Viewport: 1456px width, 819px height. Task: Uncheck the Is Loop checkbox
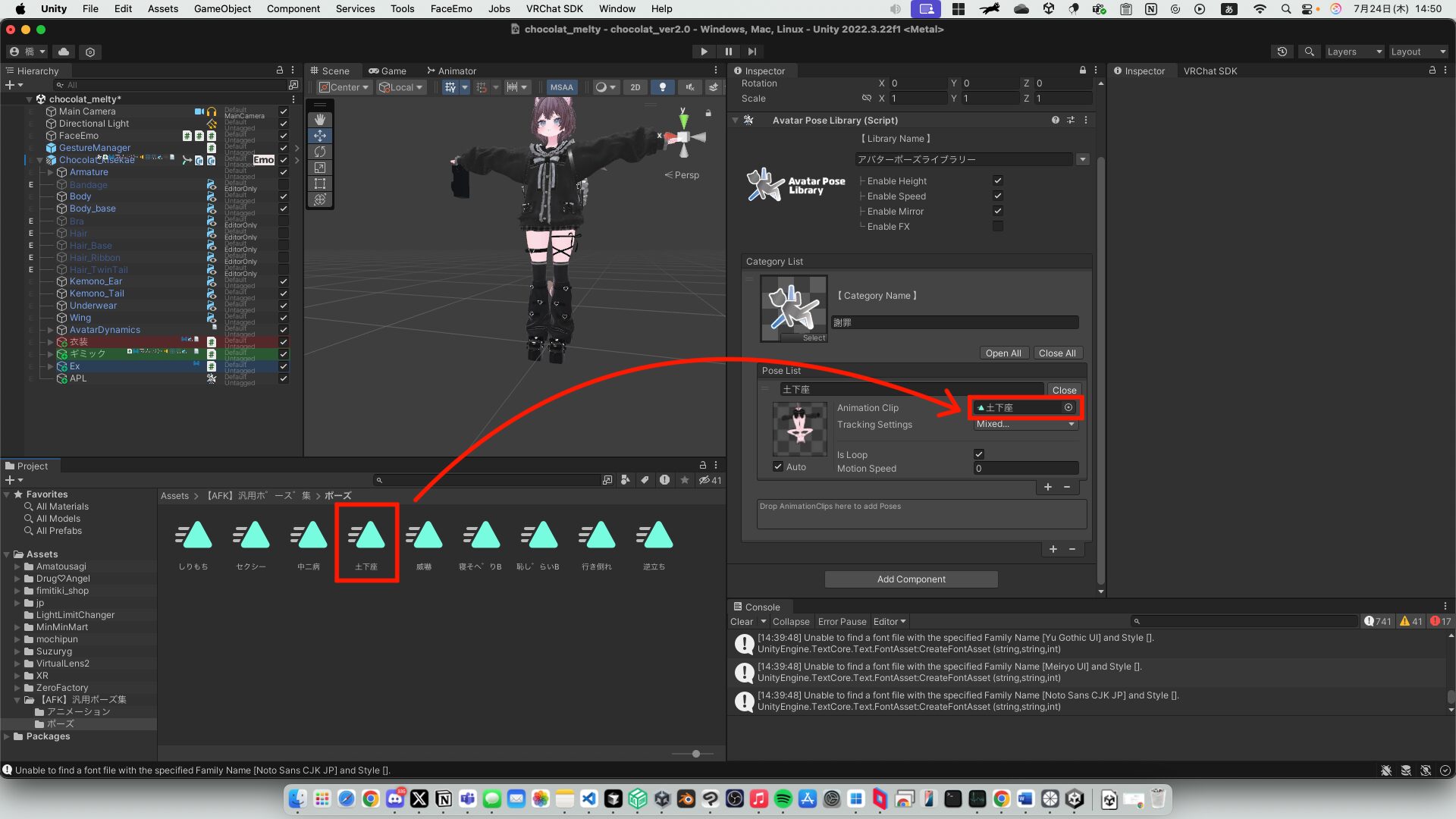pyautogui.click(x=978, y=453)
